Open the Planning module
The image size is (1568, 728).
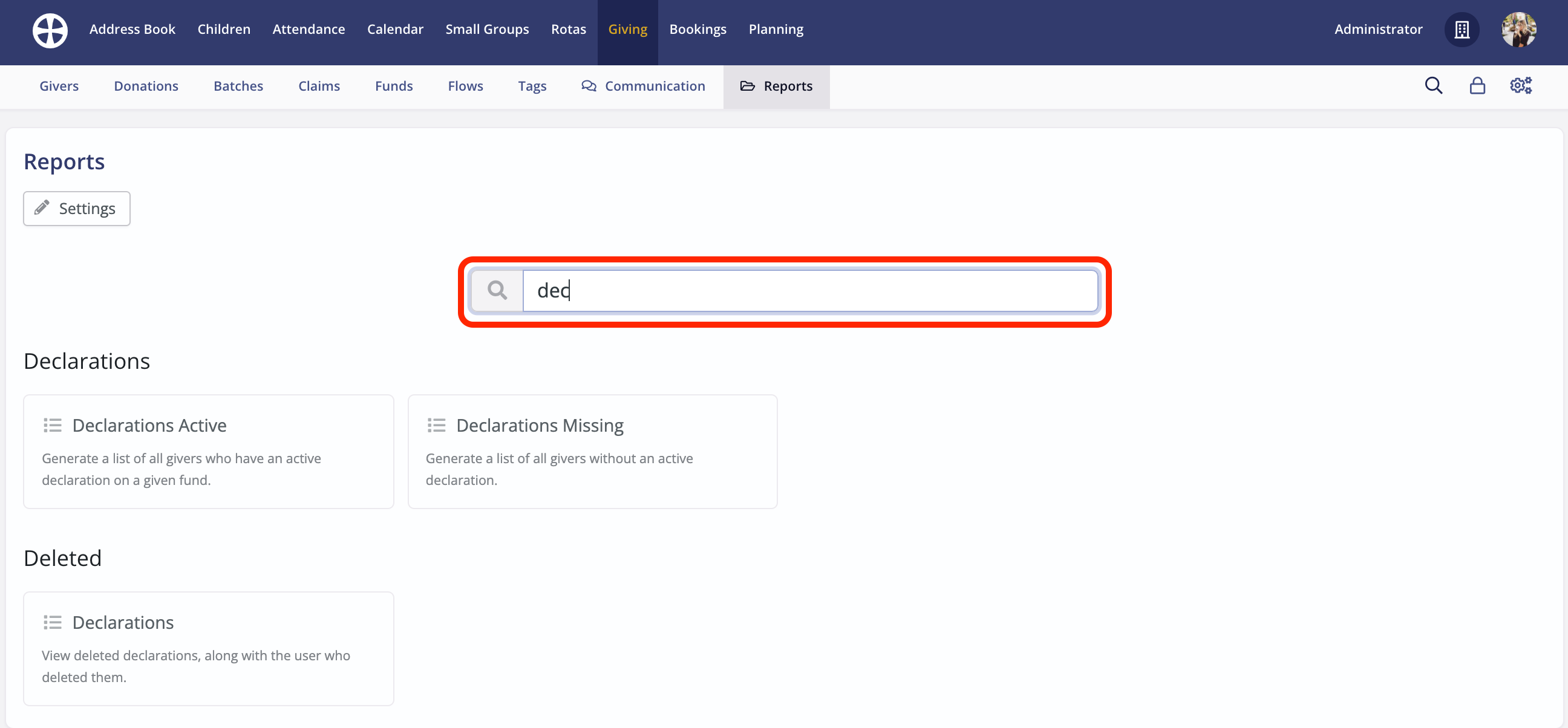click(776, 29)
